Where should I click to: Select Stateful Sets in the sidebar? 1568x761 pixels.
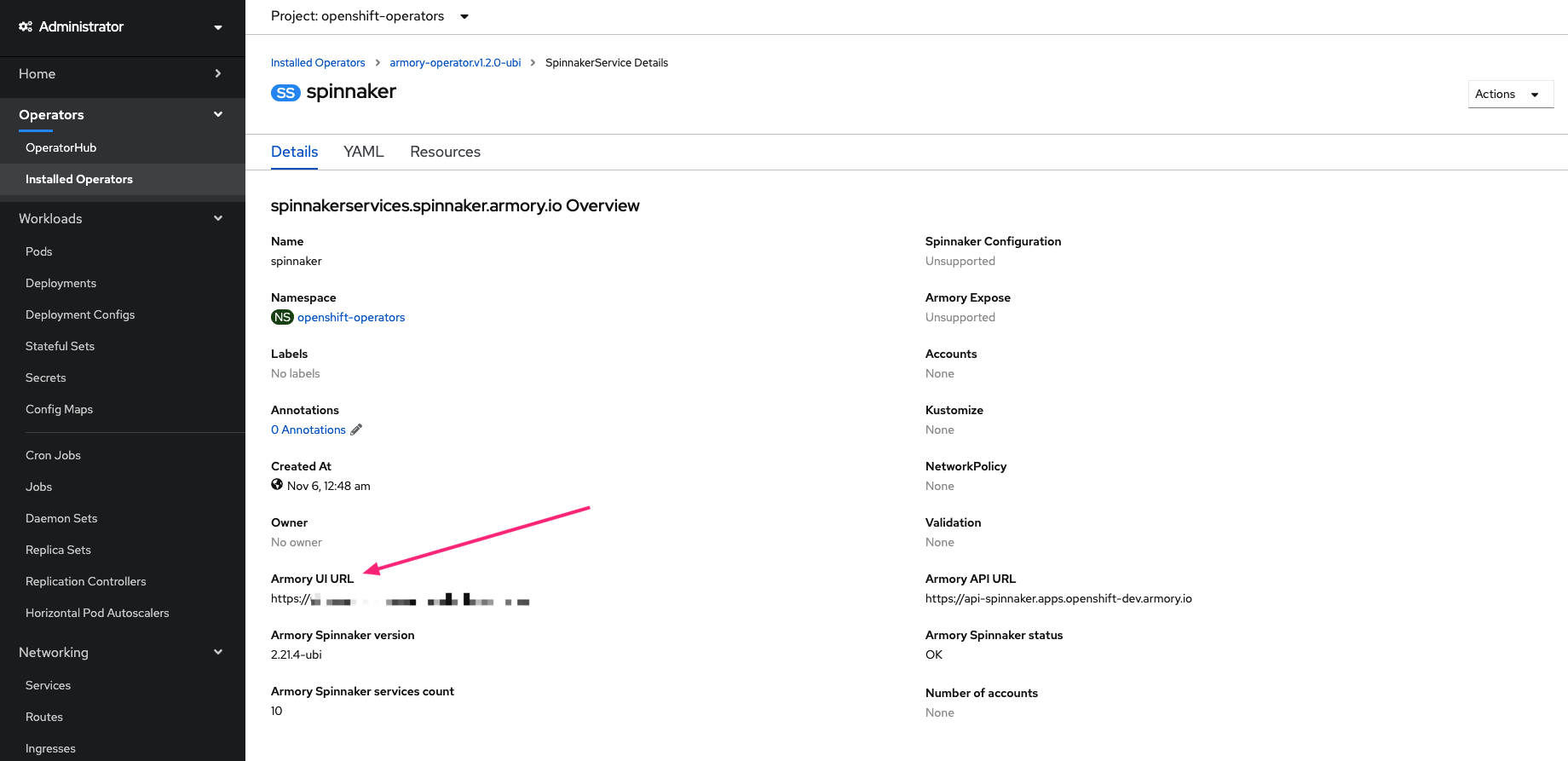coord(60,346)
